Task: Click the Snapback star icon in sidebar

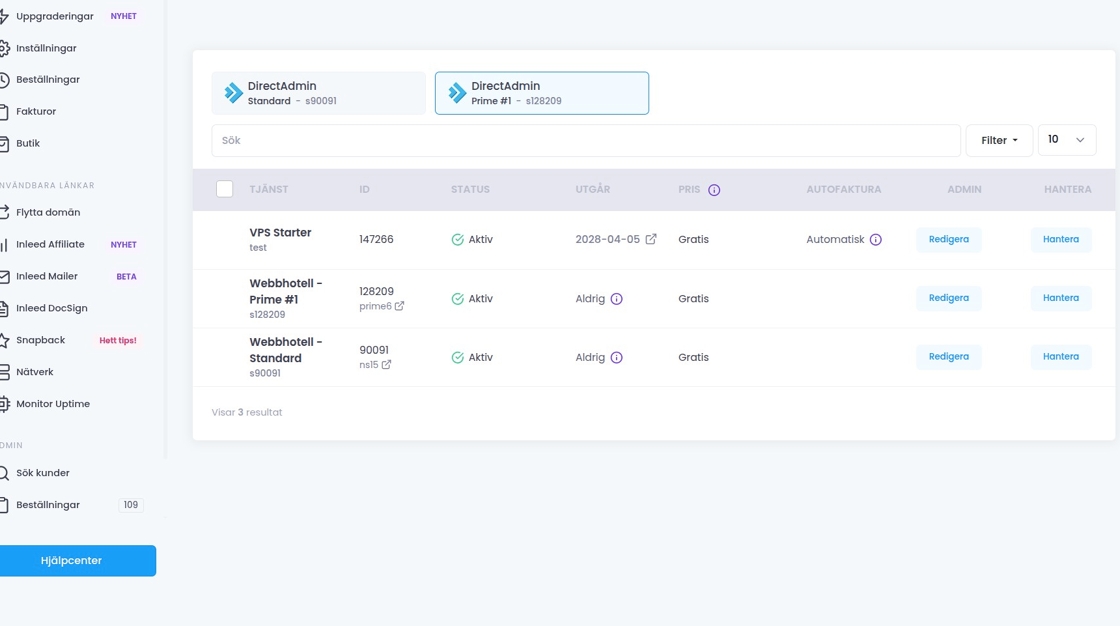Action: pos(4,340)
